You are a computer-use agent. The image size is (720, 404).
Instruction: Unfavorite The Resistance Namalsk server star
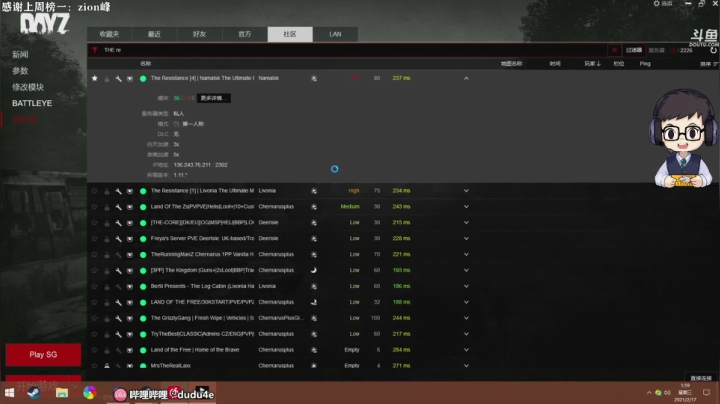click(x=95, y=79)
